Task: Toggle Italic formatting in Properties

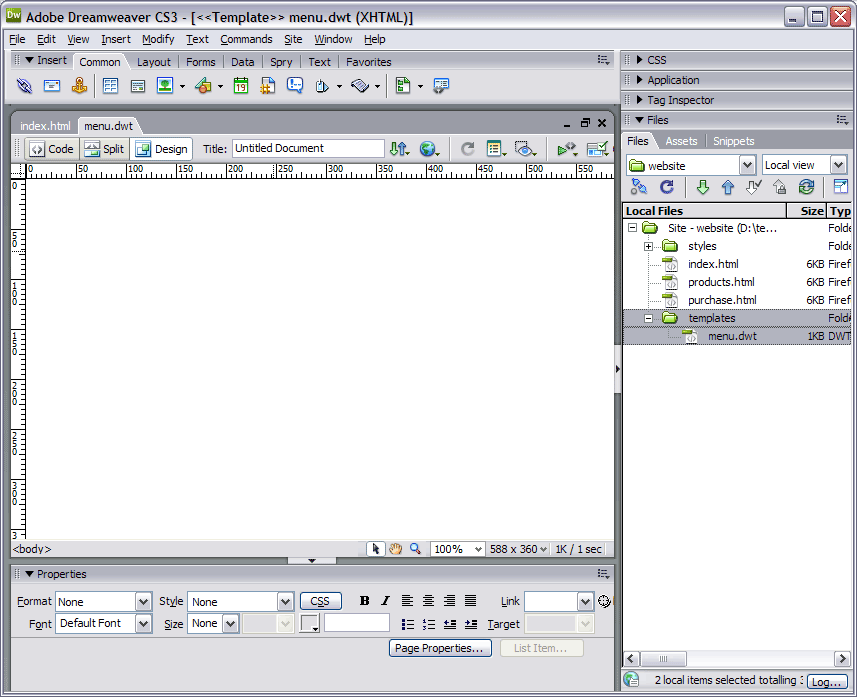Action: click(x=385, y=601)
